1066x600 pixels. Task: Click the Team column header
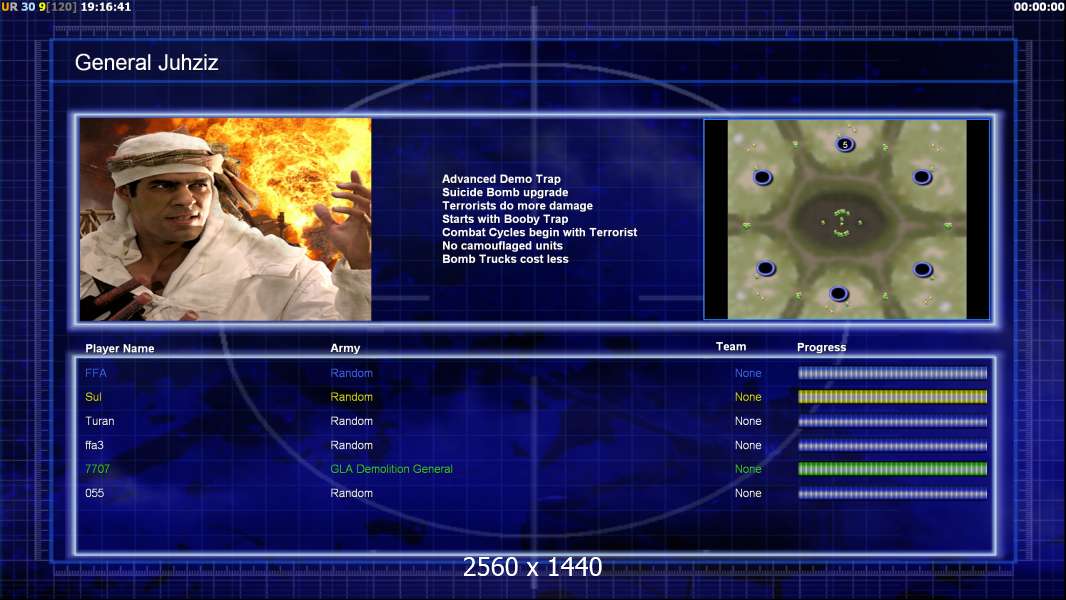coord(731,347)
